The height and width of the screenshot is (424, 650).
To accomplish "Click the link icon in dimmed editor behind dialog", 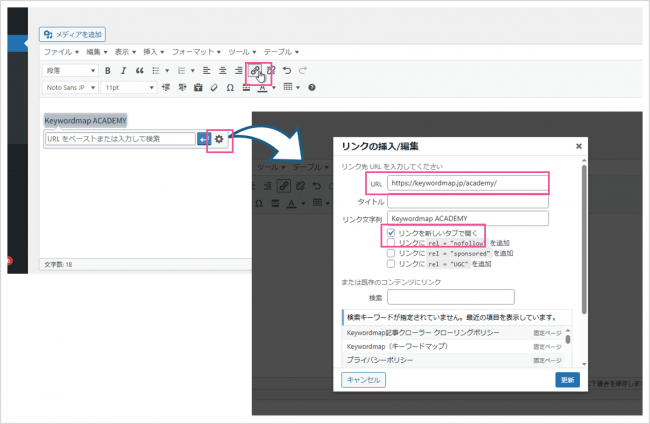I will point(284,186).
